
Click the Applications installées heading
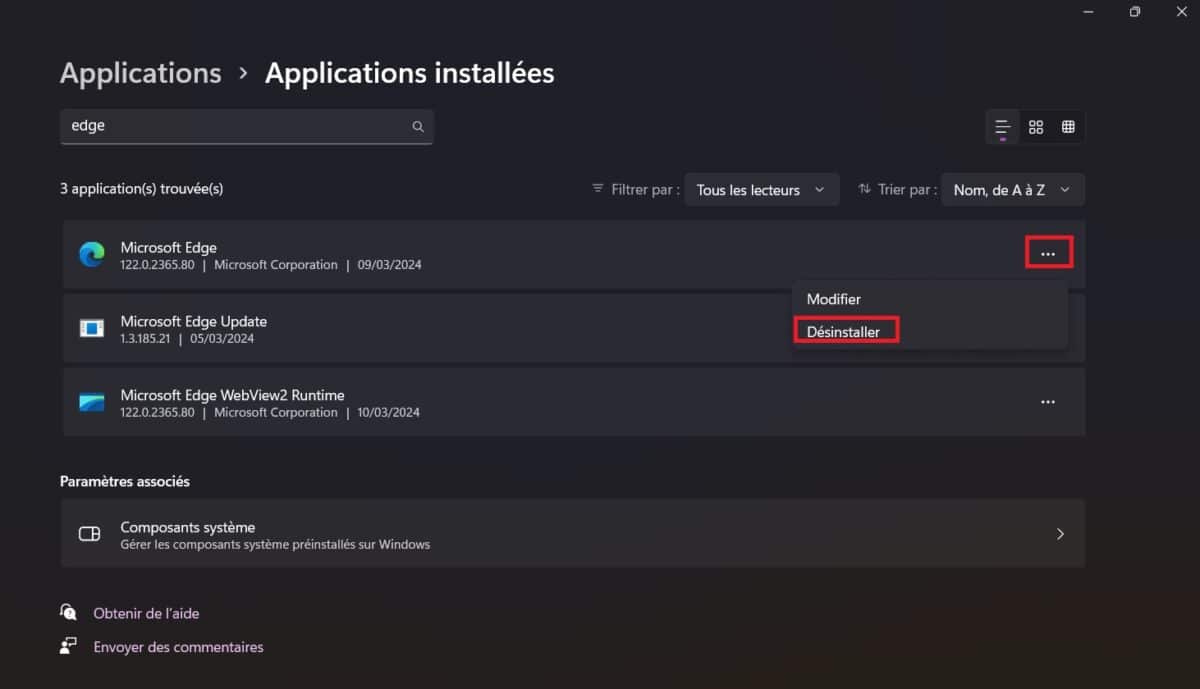[409, 73]
